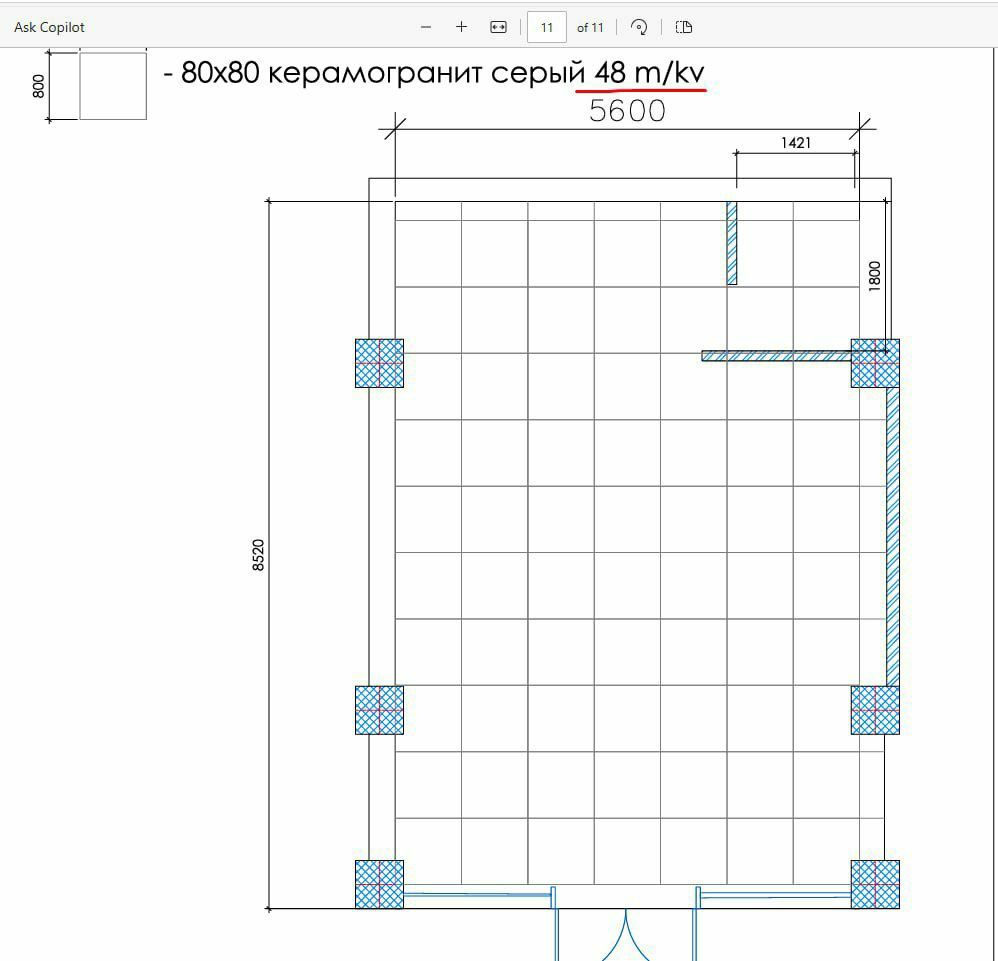Click the '48 m/kv' area text
The width and height of the screenshot is (998, 961).
pyautogui.click(x=650, y=73)
